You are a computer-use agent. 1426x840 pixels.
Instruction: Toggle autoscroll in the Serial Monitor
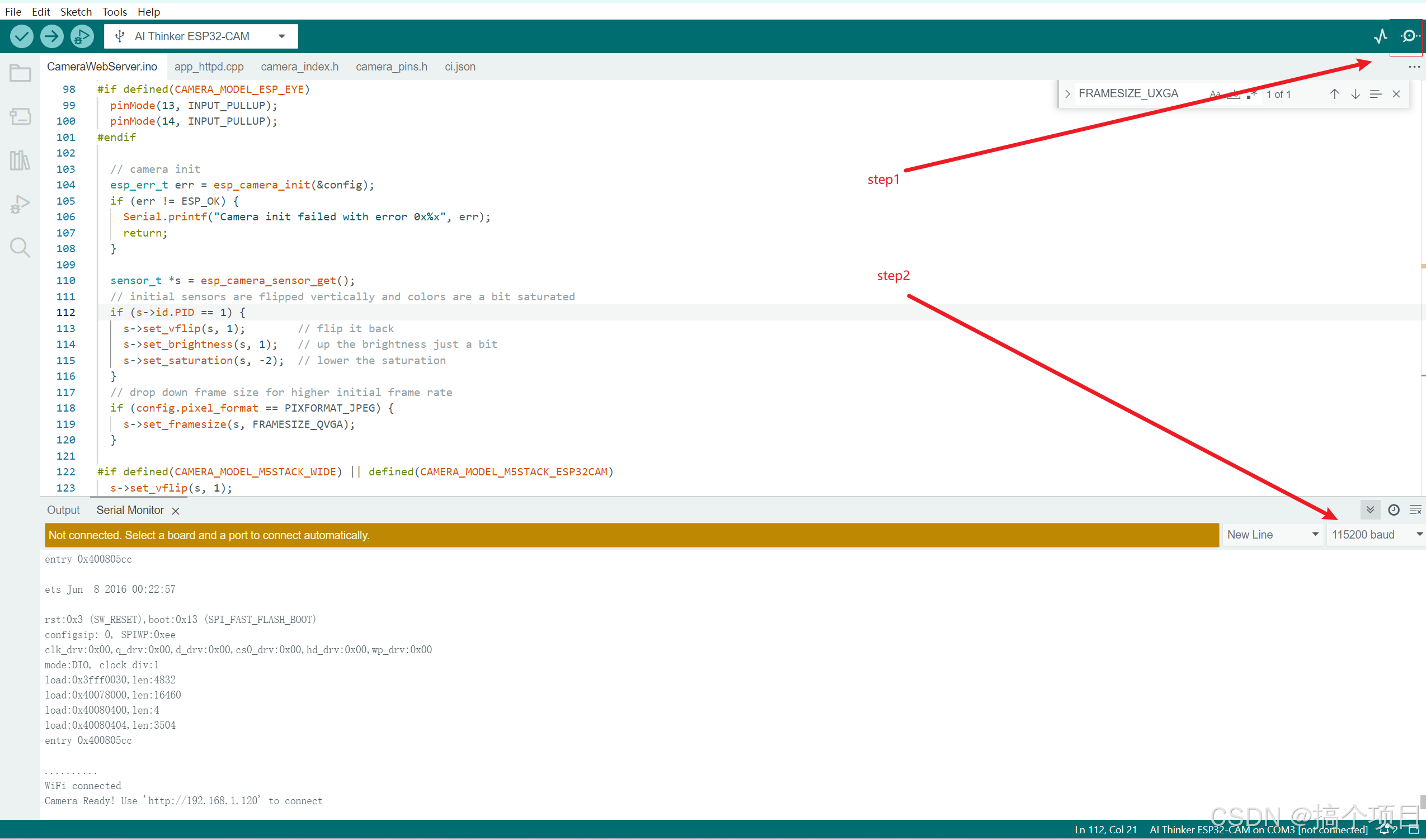pos(1369,510)
